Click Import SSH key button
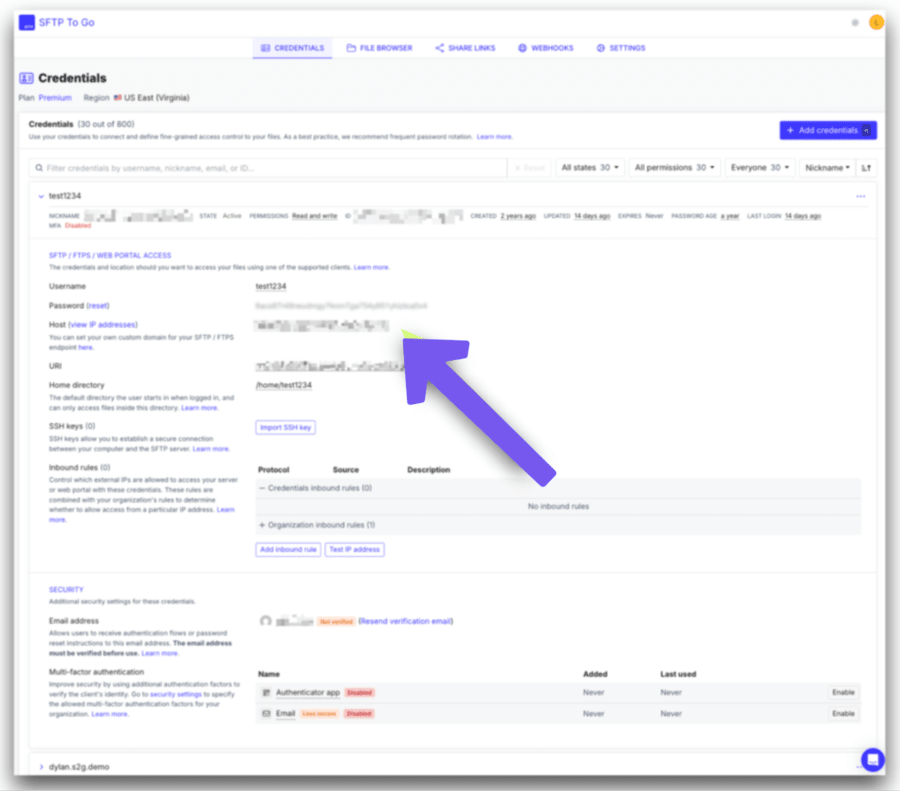The height and width of the screenshot is (791, 900). pos(286,427)
